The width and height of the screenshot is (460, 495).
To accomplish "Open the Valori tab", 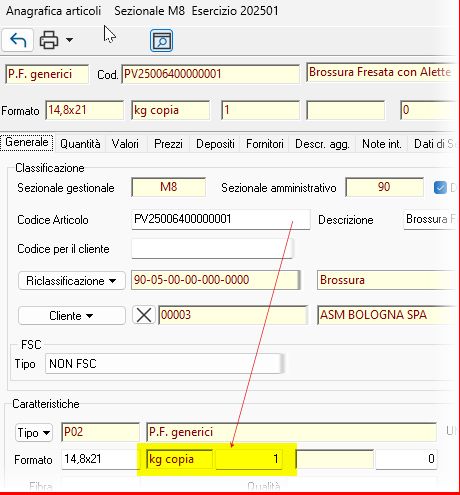I will pyautogui.click(x=125, y=144).
